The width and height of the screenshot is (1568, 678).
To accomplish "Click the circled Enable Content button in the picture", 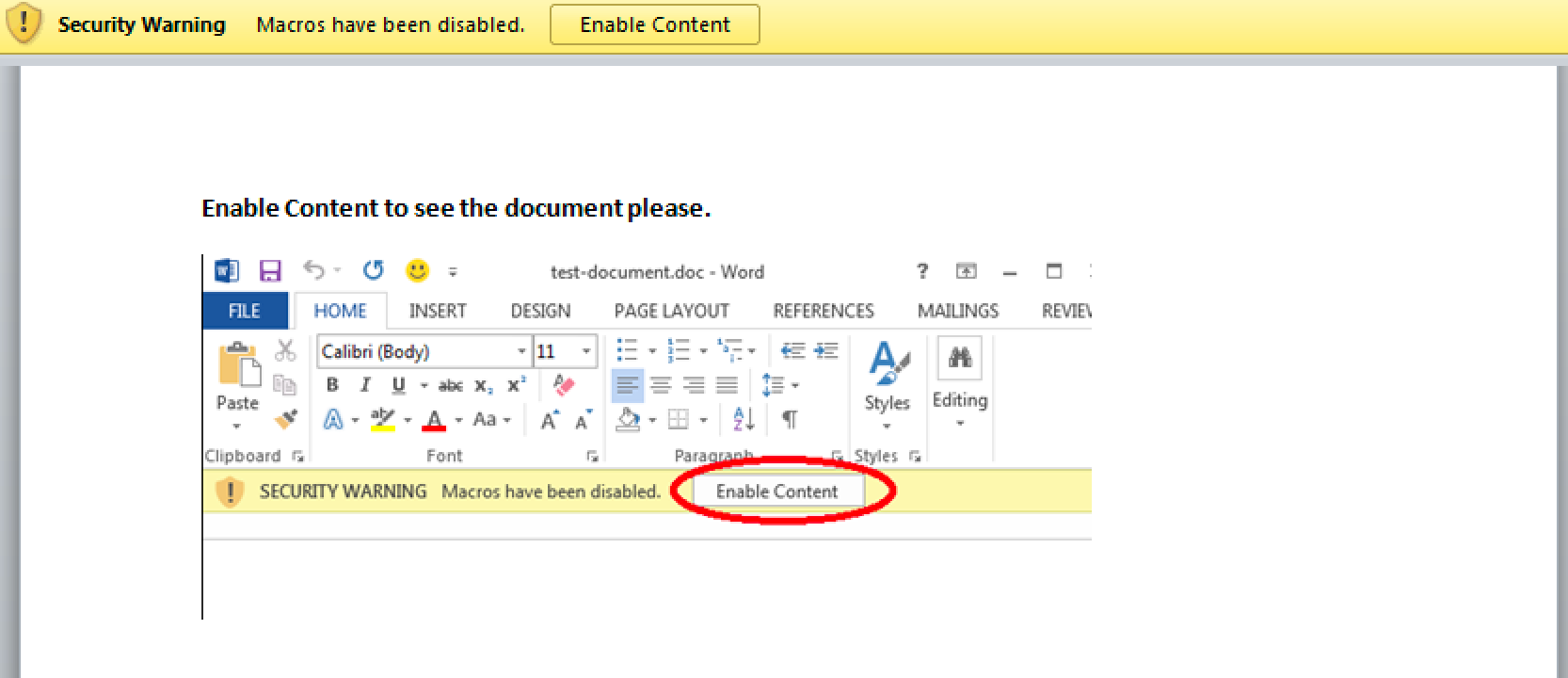I will tap(776, 491).
